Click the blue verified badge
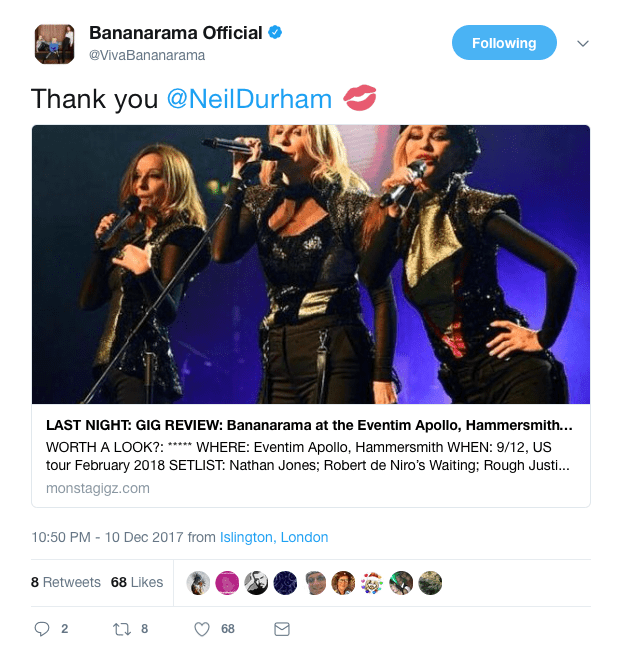This screenshot has height=668, width=620. click(x=276, y=33)
